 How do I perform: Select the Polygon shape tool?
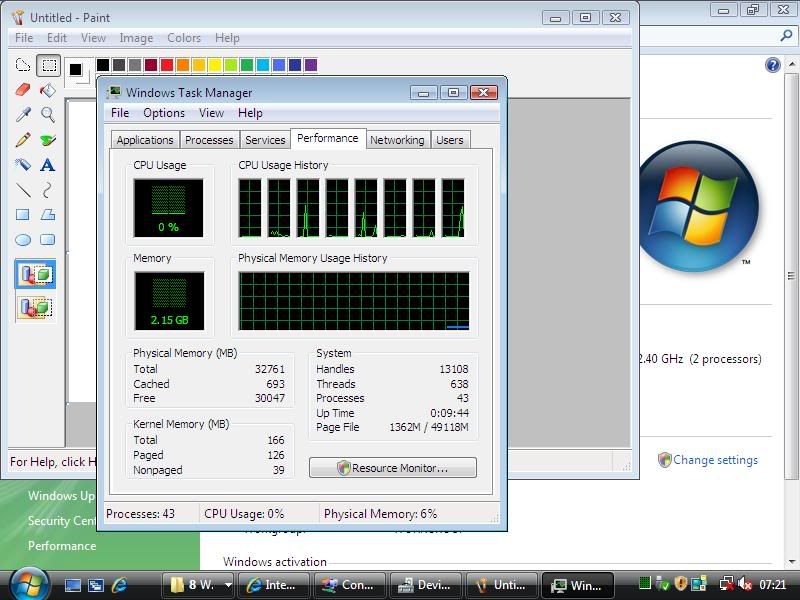coord(48,215)
